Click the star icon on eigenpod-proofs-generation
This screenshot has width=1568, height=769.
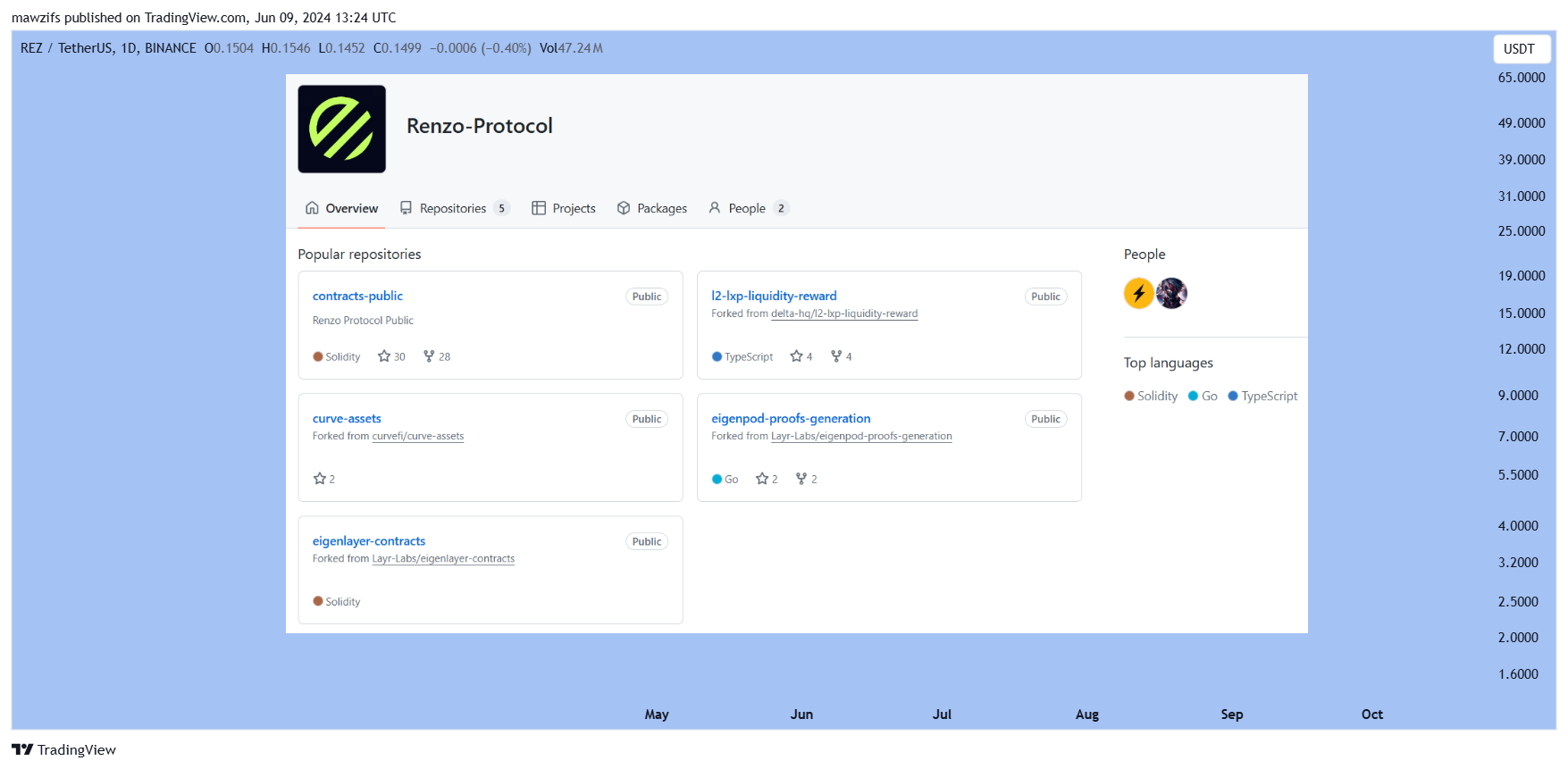(x=762, y=479)
